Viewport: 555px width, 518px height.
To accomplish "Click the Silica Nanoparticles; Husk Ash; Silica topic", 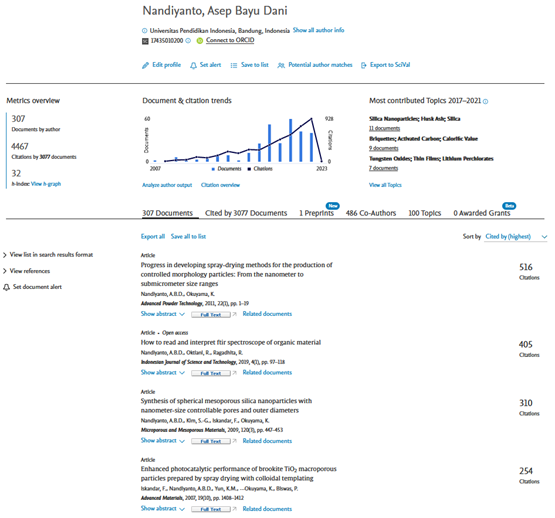I will [414, 119].
